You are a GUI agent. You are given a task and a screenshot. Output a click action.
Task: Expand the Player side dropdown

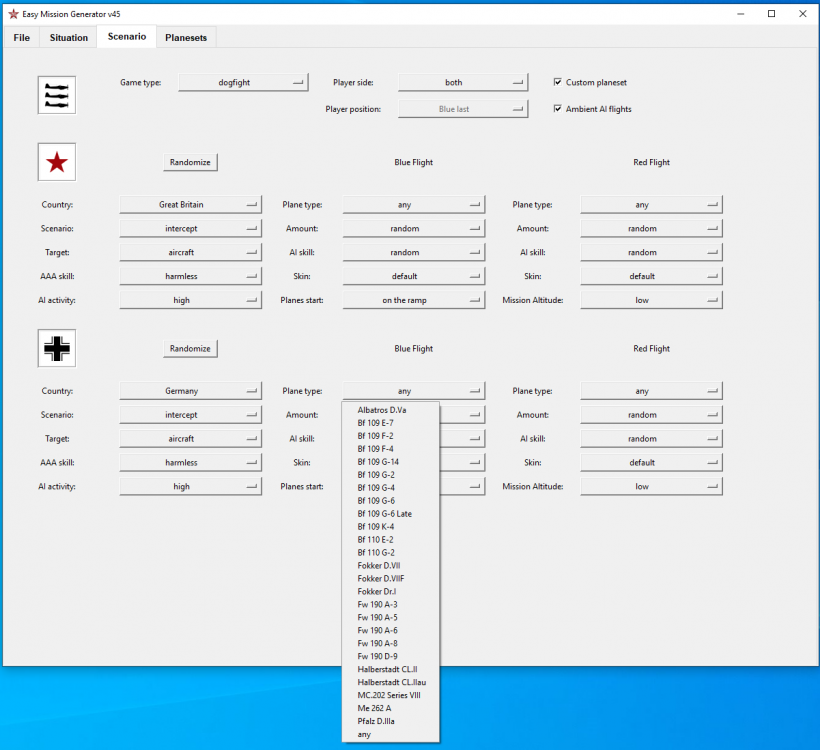point(462,82)
